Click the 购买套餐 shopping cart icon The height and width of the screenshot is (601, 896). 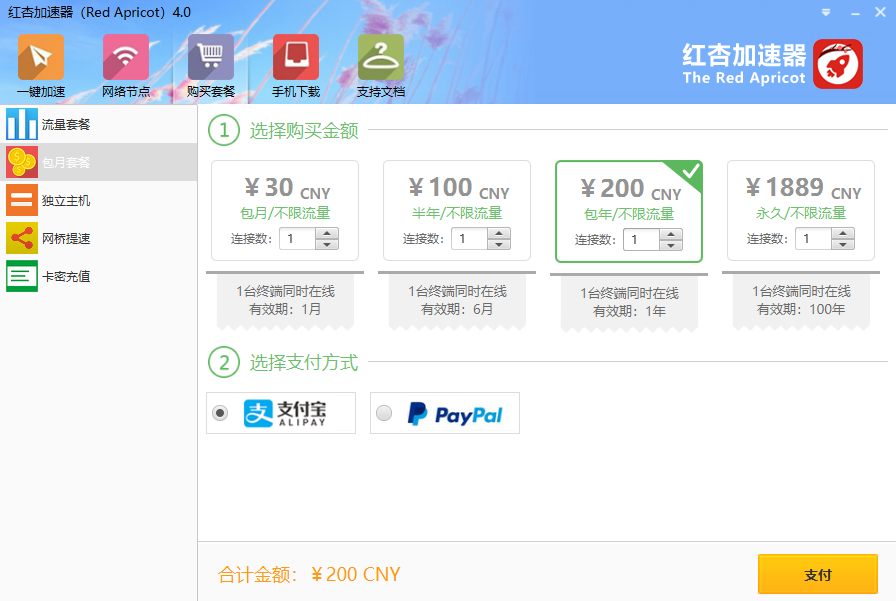click(x=211, y=57)
